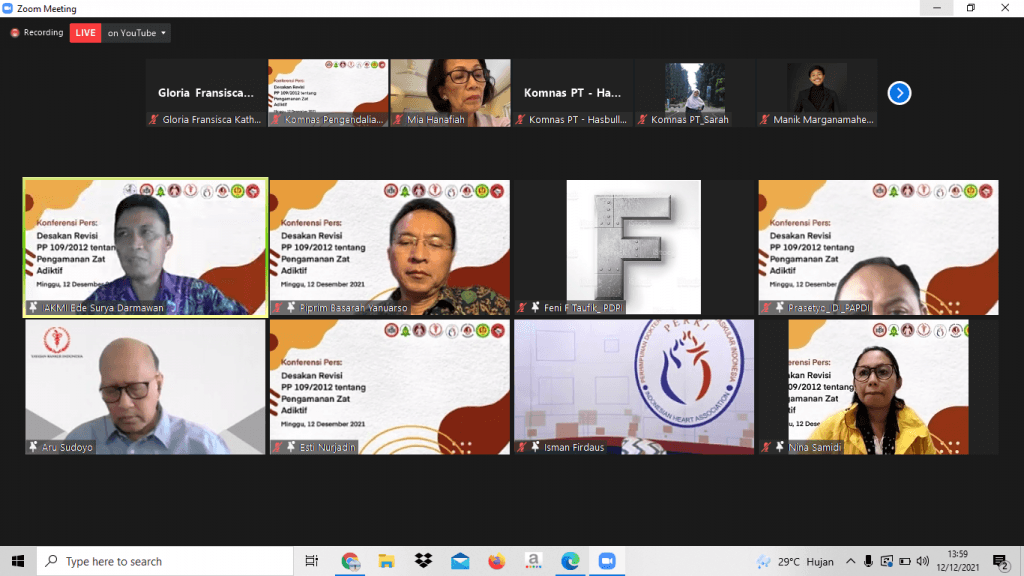Image resolution: width=1024 pixels, height=576 pixels.
Task: Expand the on YouTube live dropdown
Action: [136, 33]
